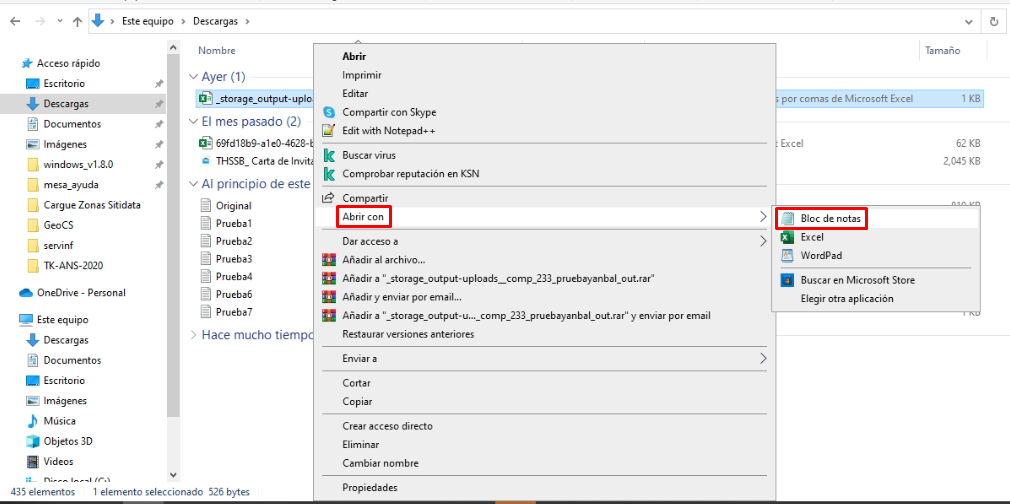The width and height of the screenshot is (1010, 504).
Task: Open Escritorio under Acceso rápido
Action: 64,83
